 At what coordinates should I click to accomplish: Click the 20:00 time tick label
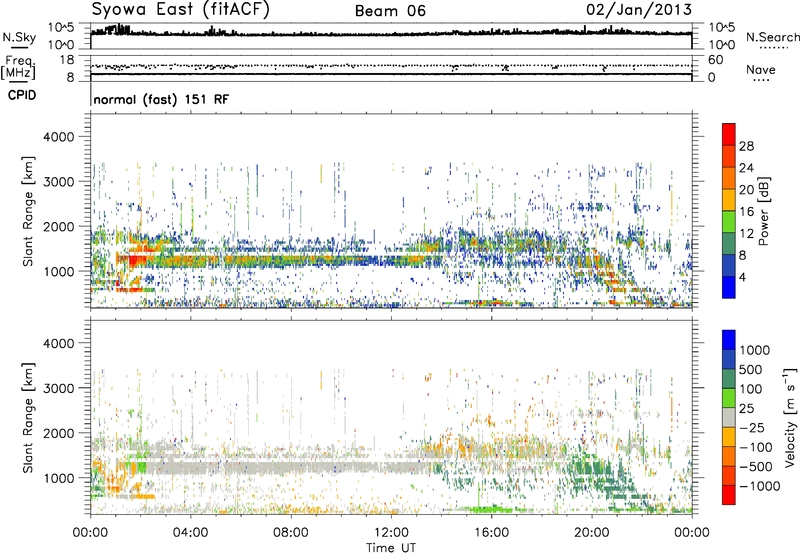point(591,533)
